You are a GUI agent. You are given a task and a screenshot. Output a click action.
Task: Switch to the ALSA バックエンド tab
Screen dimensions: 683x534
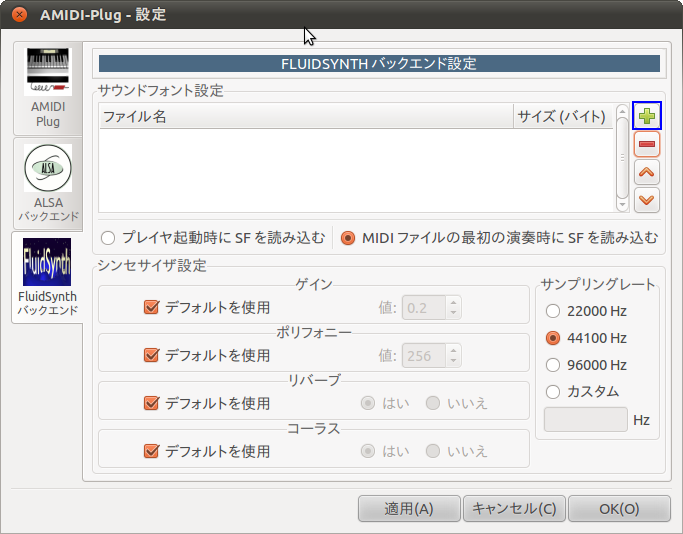pos(48,183)
